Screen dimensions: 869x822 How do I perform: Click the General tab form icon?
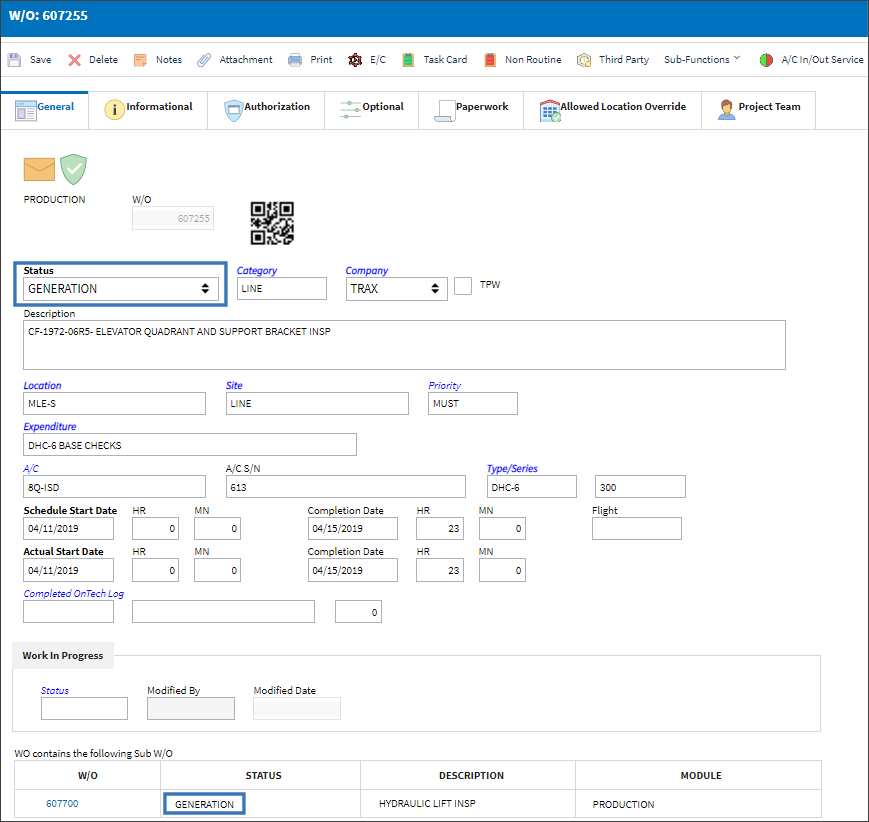25,110
